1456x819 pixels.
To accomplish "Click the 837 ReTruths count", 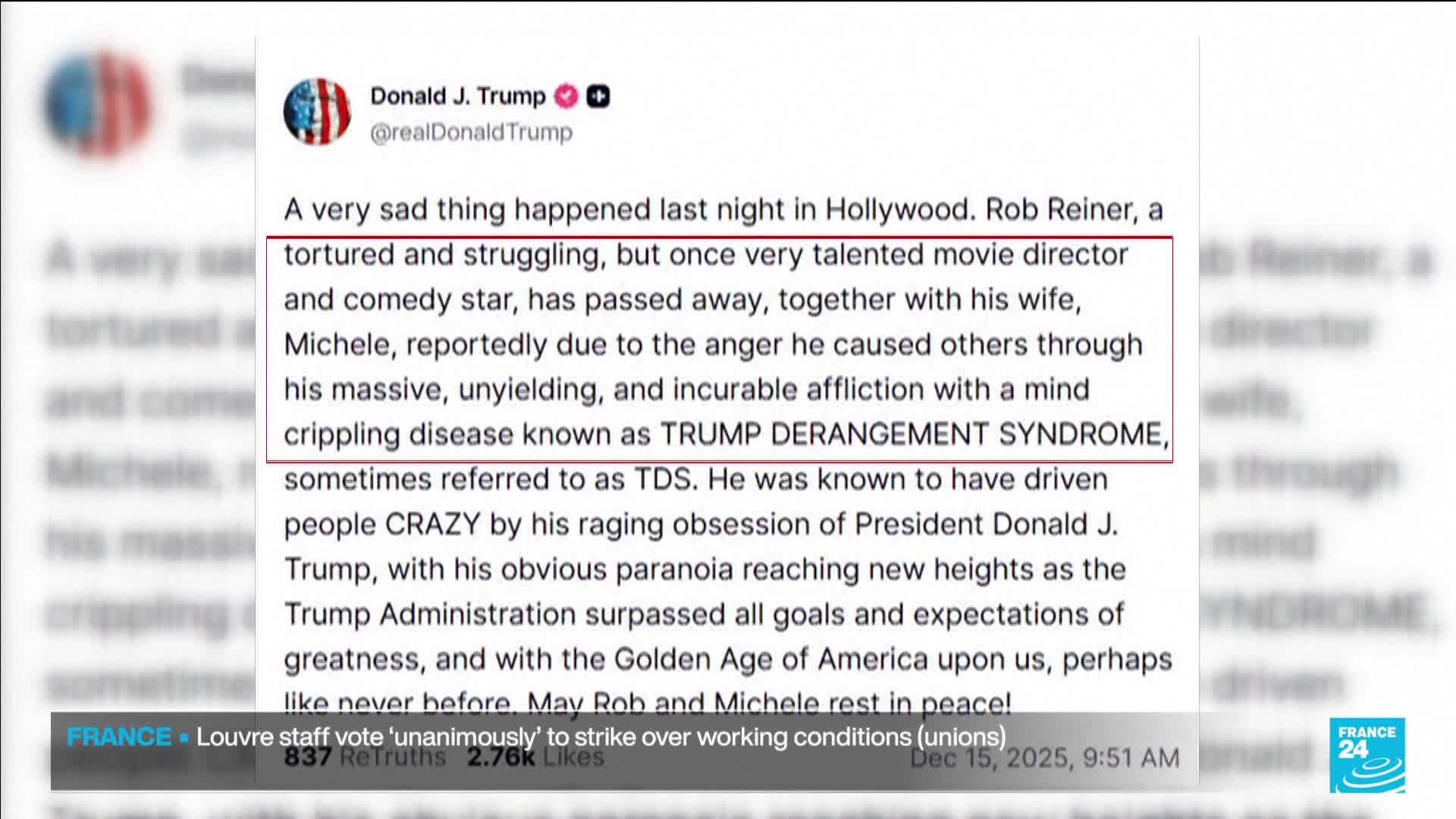I will click(365, 757).
